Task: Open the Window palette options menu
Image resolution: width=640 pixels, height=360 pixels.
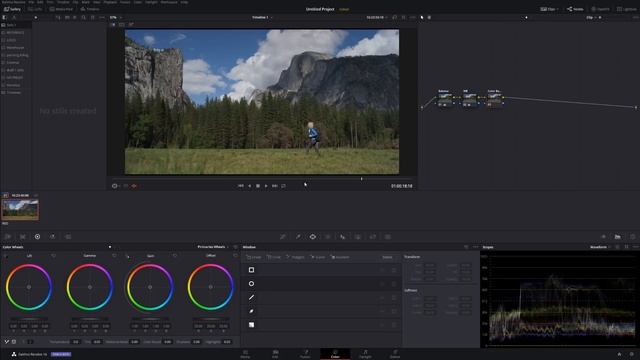Action: (476, 247)
